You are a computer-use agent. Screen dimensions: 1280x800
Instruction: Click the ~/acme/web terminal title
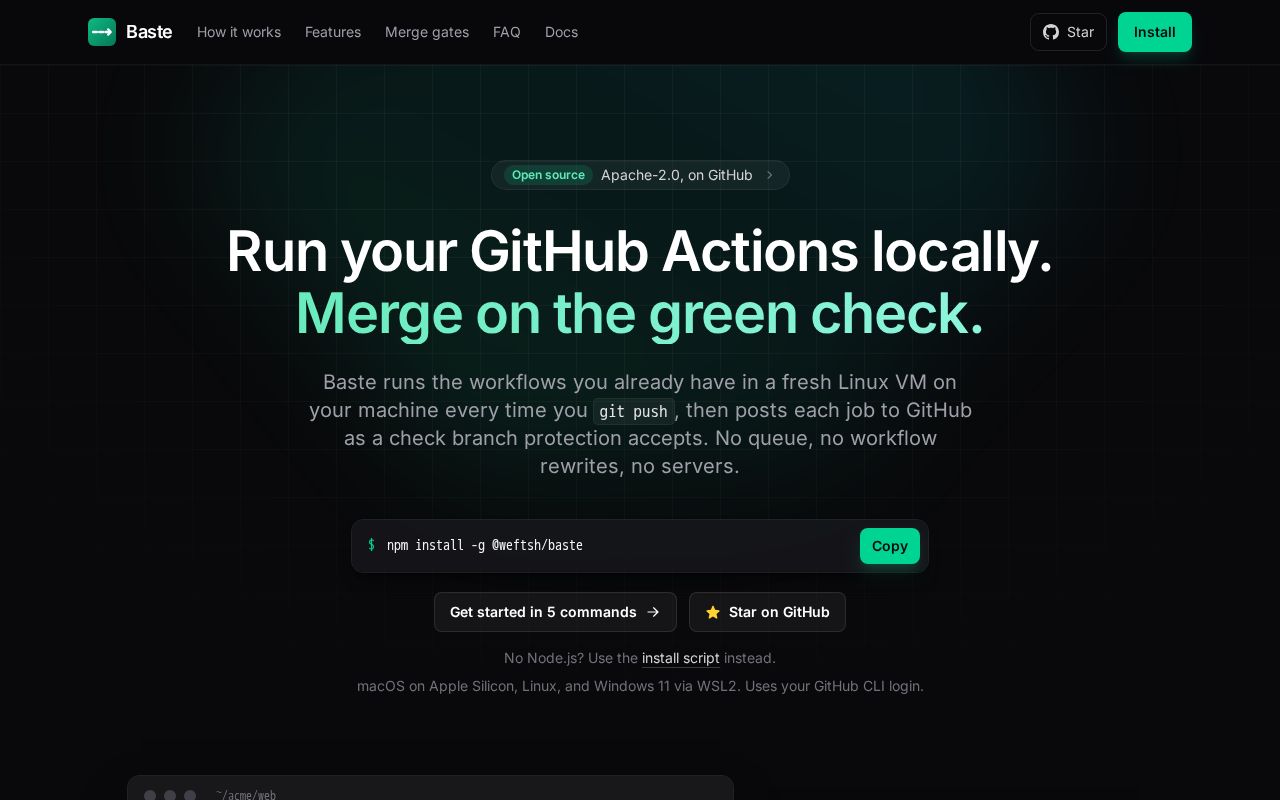coord(246,795)
